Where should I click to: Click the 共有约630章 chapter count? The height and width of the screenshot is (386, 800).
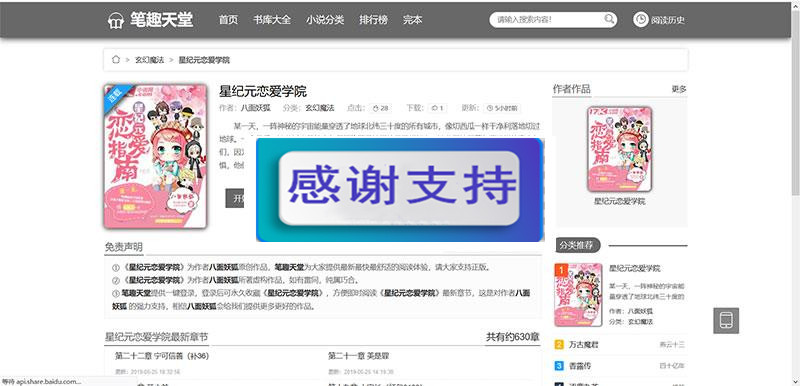point(513,337)
